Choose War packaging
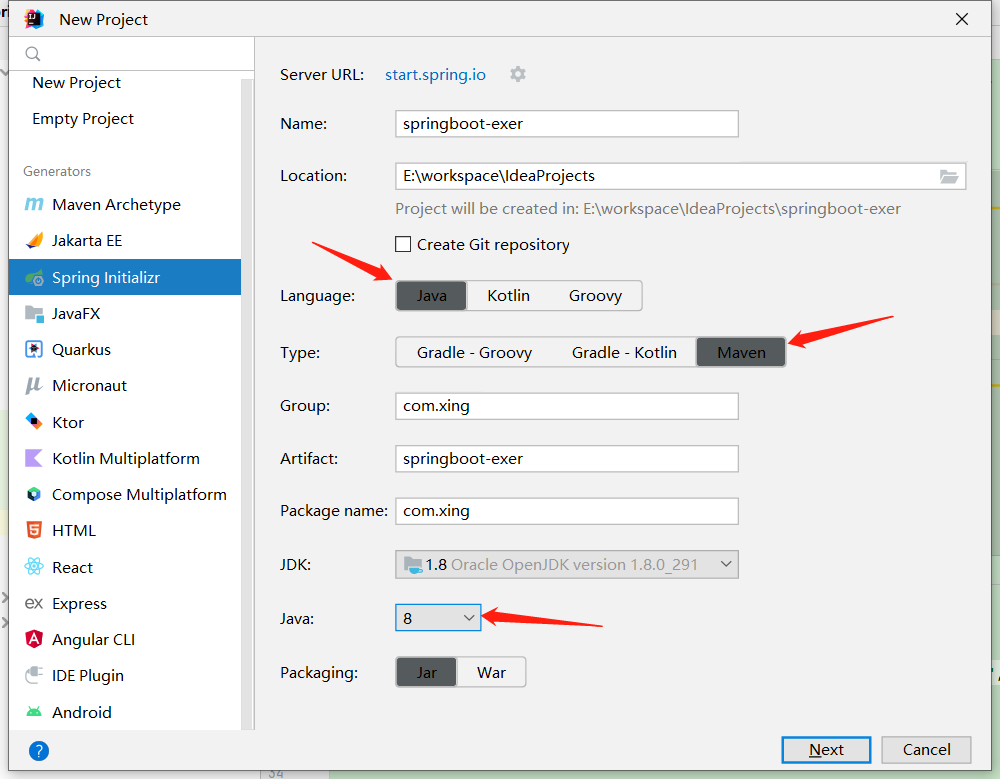Viewport: 1000px width, 779px height. click(491, 672)
